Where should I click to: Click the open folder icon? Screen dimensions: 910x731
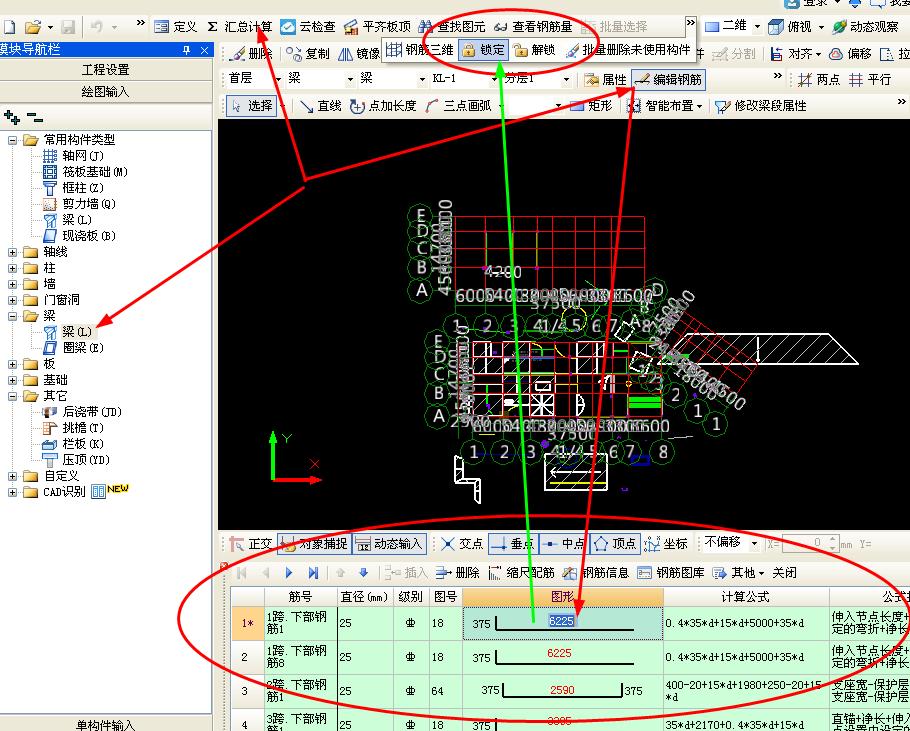(34, 27)
